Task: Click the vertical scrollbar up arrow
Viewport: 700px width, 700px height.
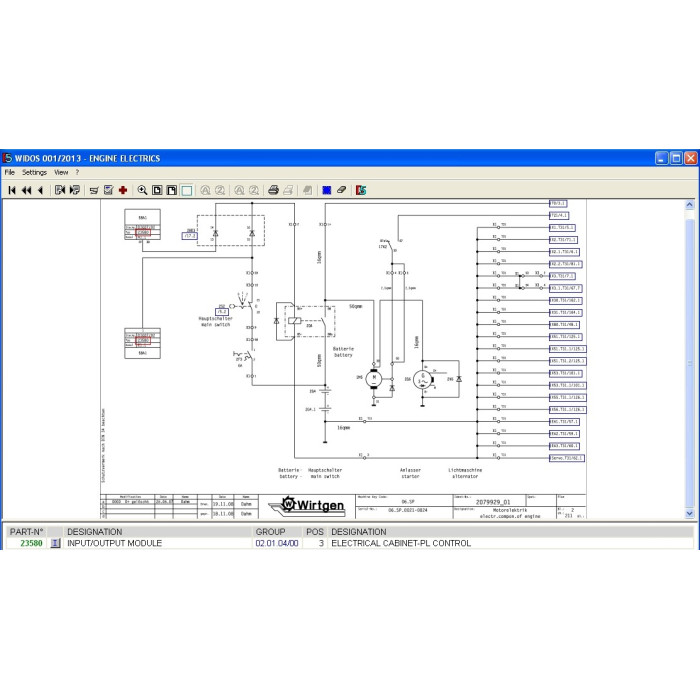Action: [690, 205]
